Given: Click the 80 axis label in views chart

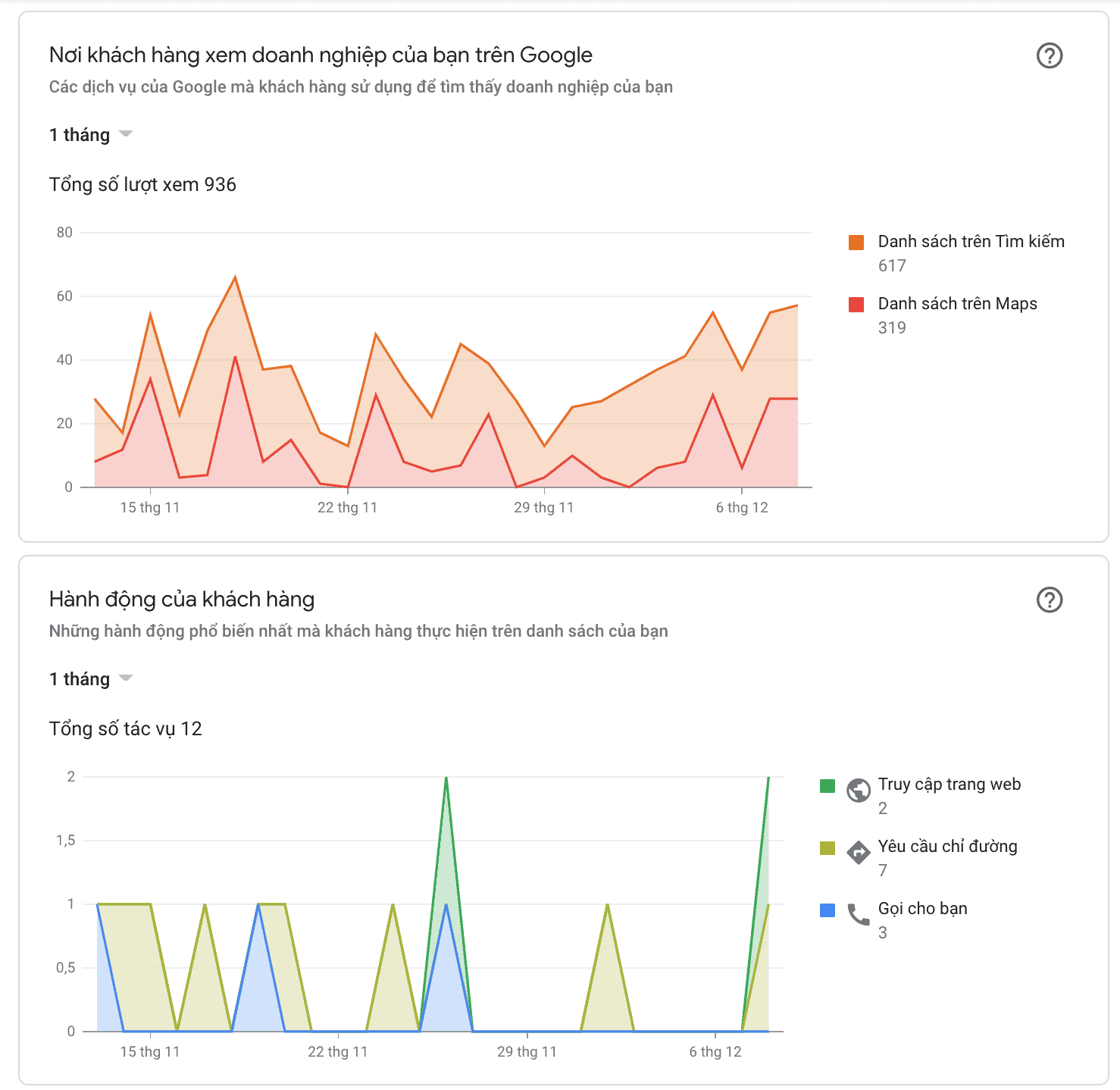Looking at the screenshot, I should (64, 232).
